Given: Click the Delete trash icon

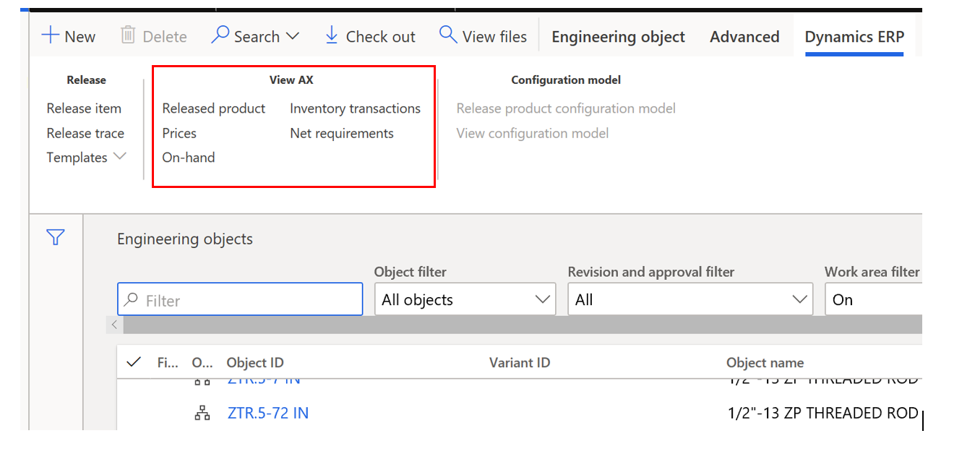Looking at the screenshot, I should coord(128,36).
